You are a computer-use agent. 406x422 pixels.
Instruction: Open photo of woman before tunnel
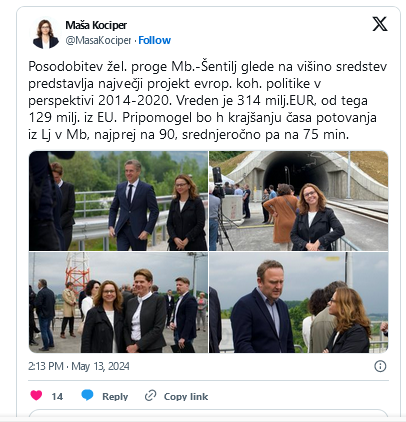click(x=299, y=201)
